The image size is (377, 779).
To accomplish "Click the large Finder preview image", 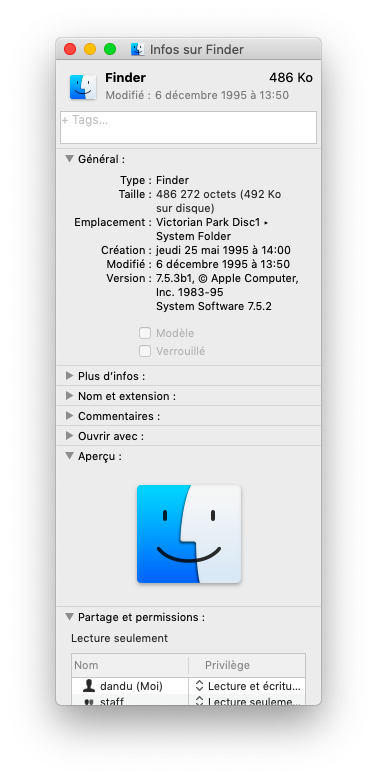I will [189, 534].
